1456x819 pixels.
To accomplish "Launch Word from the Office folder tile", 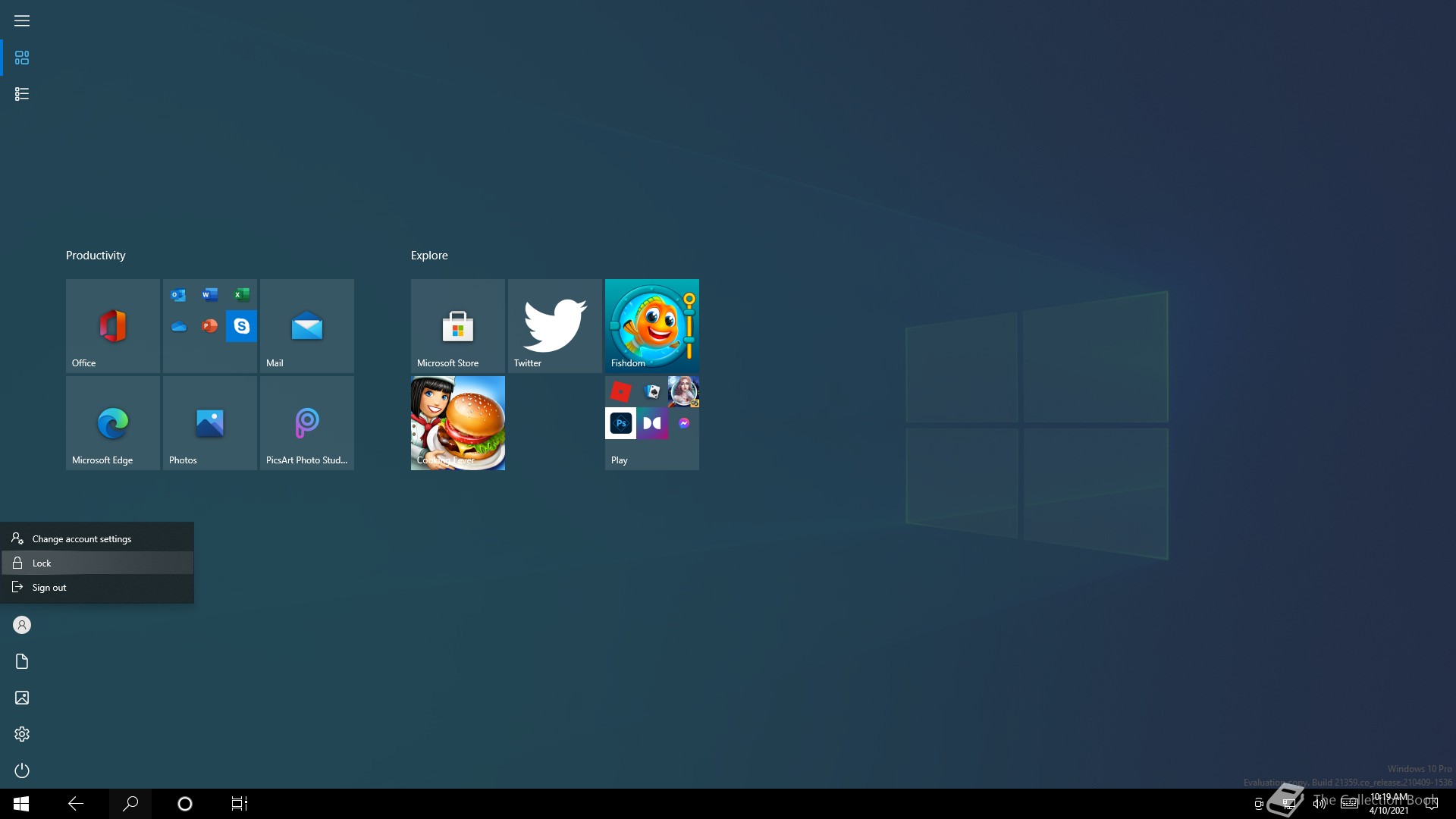I will (210, 295).
